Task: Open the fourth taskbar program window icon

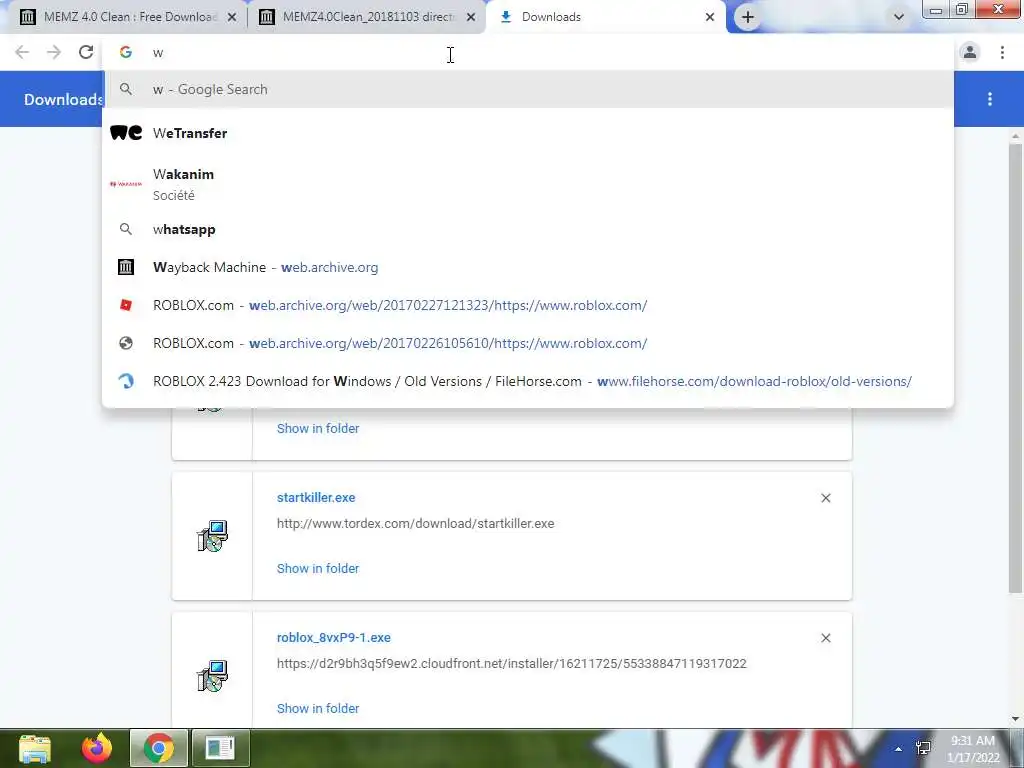Action: [220, 748]
